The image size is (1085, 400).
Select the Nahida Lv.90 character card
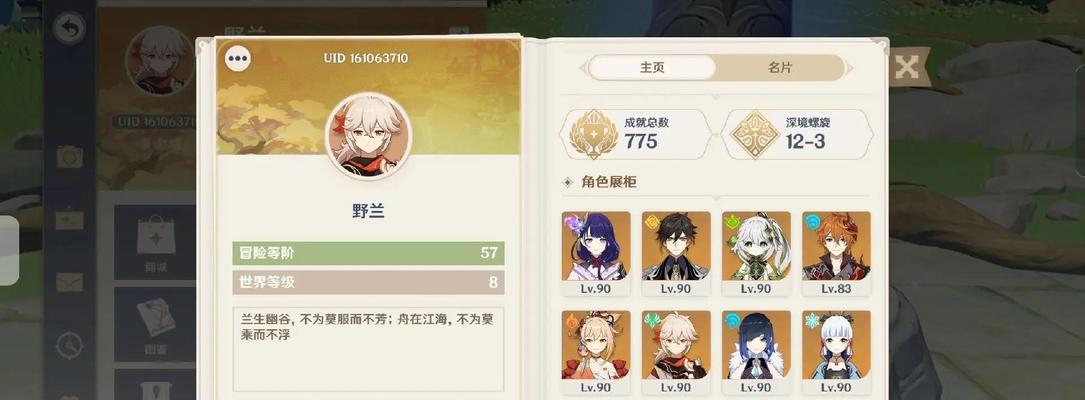tap(756, 254)
